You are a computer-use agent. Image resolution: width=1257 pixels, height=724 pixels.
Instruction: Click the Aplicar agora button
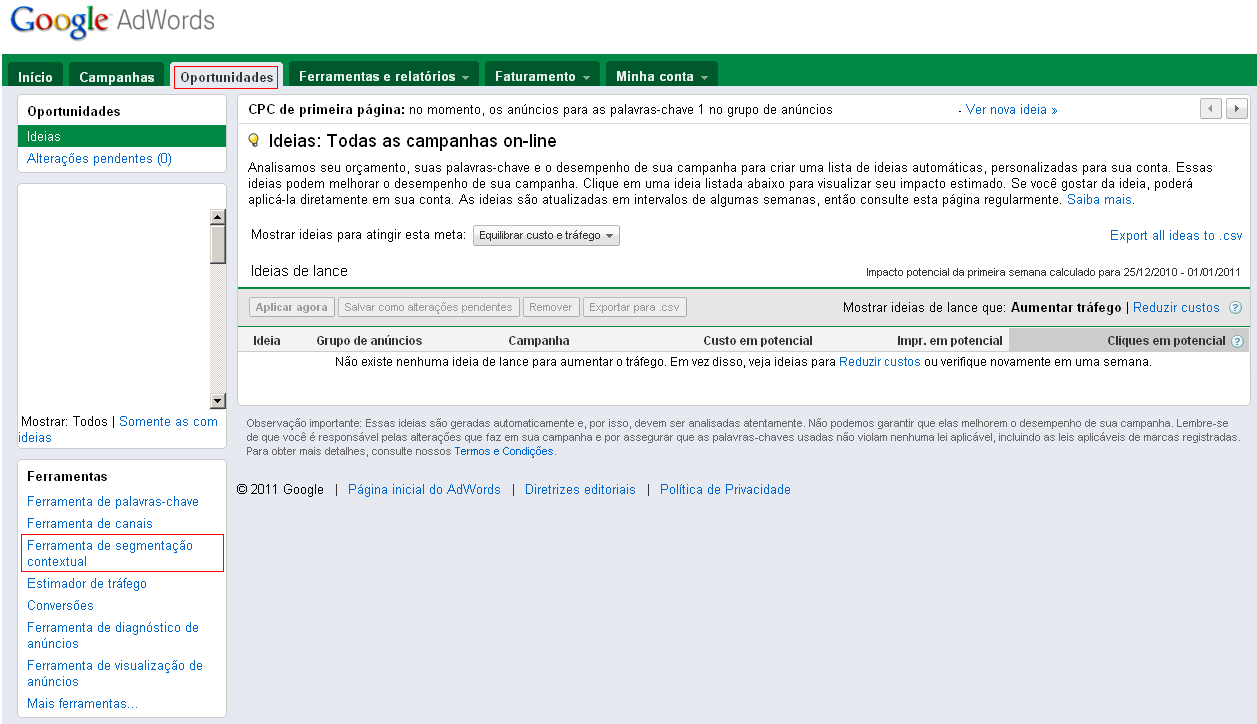(x=291, y=307)
